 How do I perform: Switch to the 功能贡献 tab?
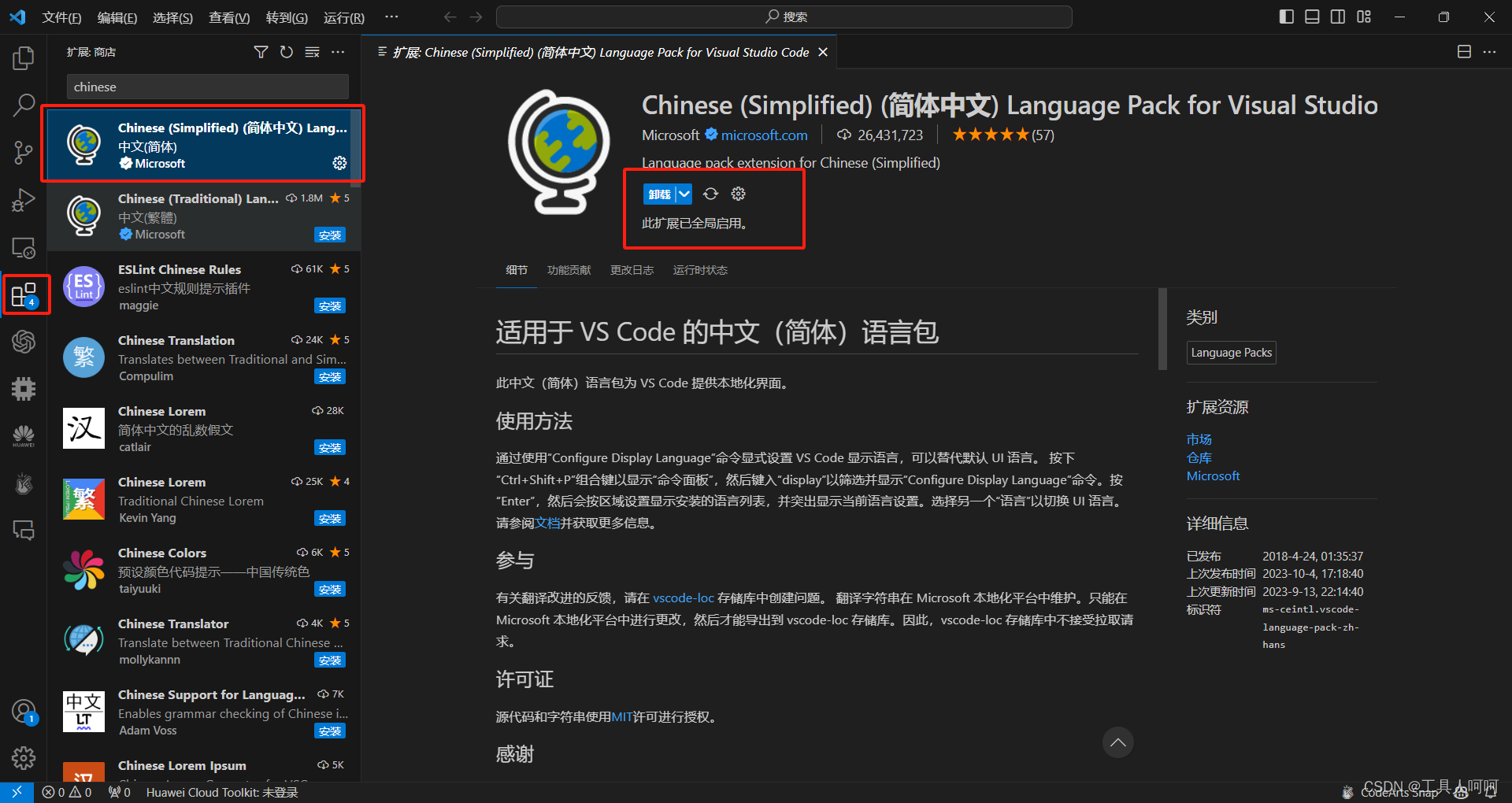569,270
